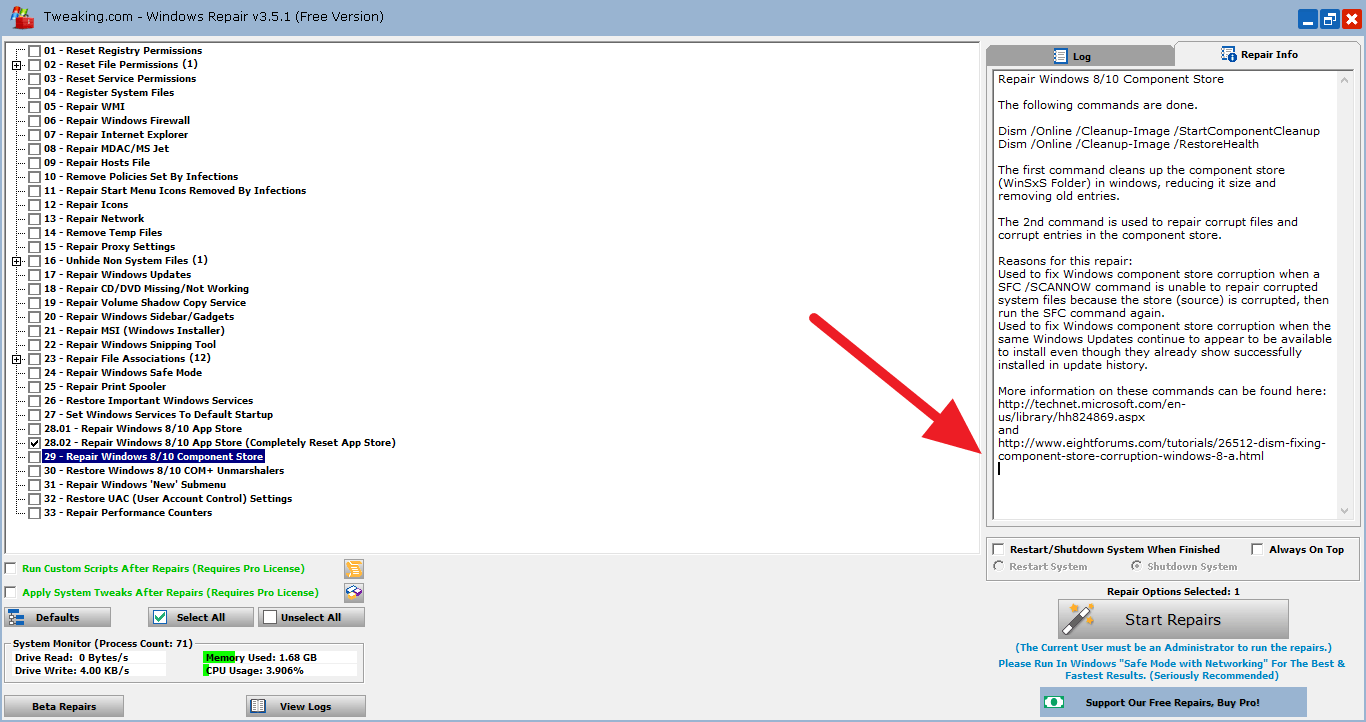
Task: Open the Beta Repairs button
Action: 64,706
